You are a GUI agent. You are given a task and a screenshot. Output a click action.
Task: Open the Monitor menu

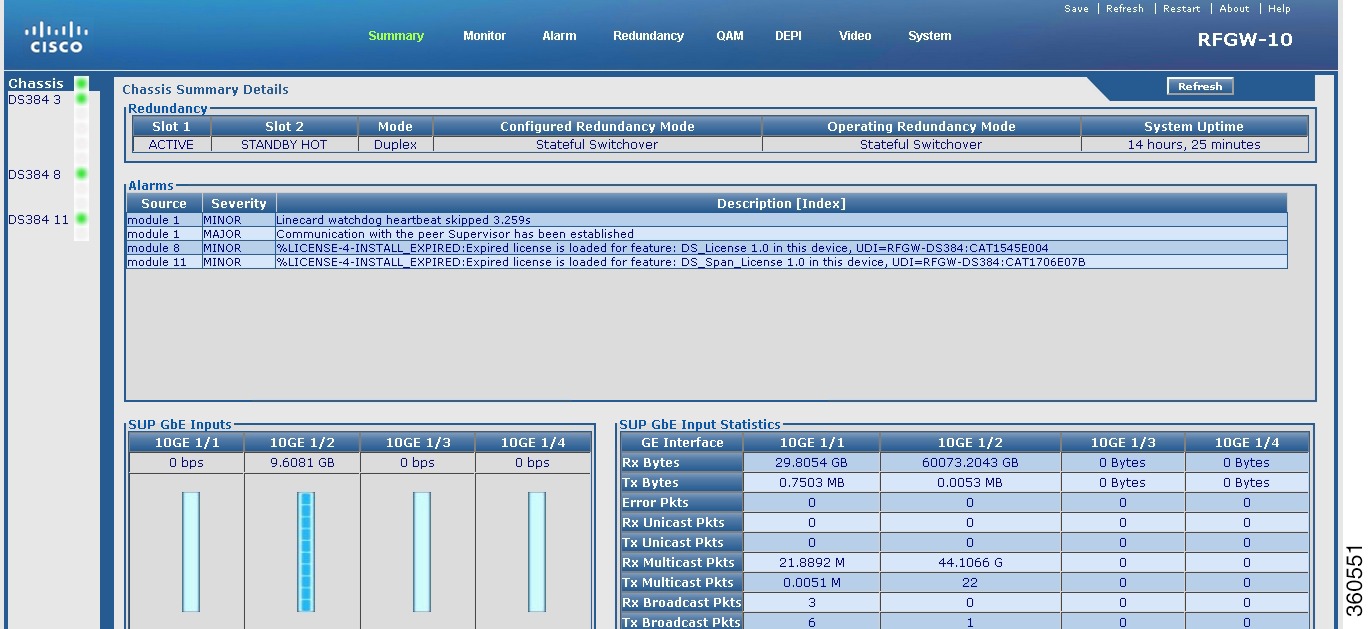[484, 36]
